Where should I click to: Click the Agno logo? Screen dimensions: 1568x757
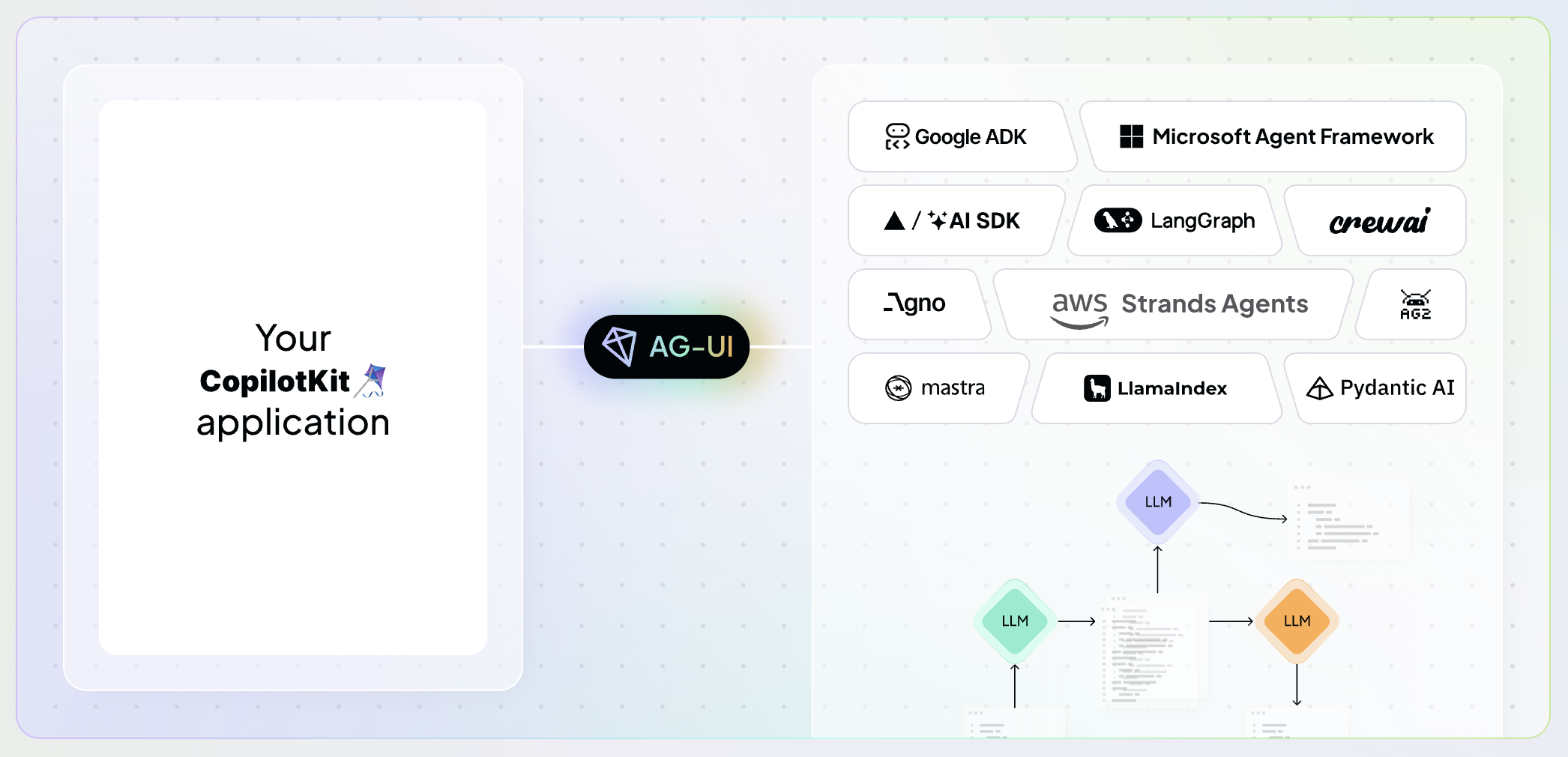click(x=914, y=304)
